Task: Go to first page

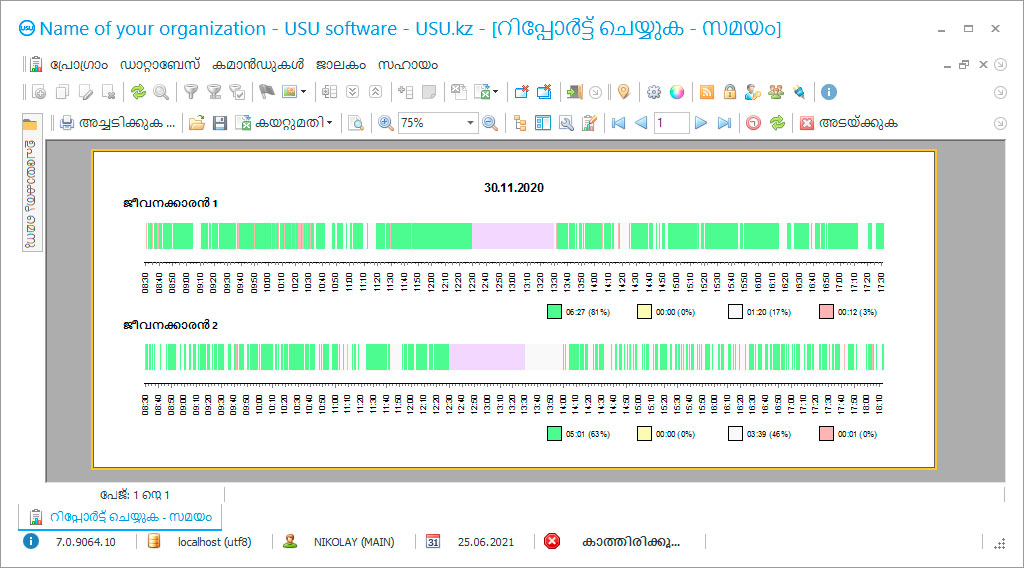Action: pyautogui.click(x=618, y=123)
